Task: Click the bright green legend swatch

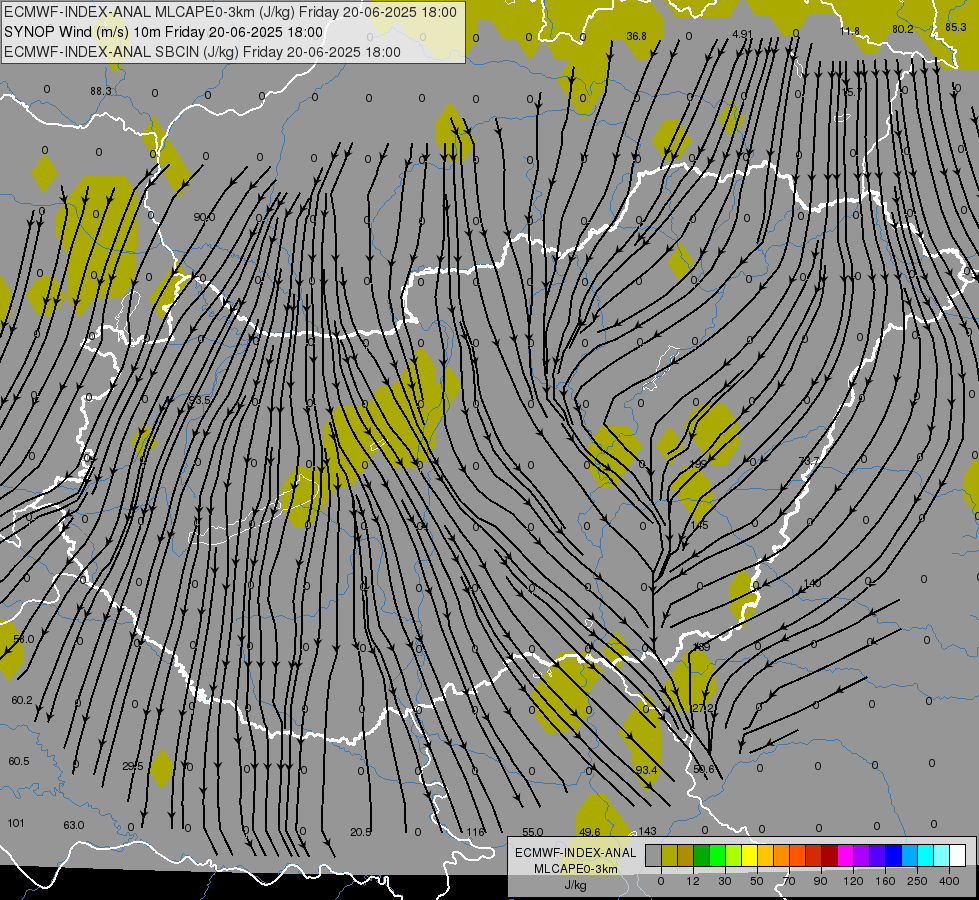Action: click(x=718, y=855)
